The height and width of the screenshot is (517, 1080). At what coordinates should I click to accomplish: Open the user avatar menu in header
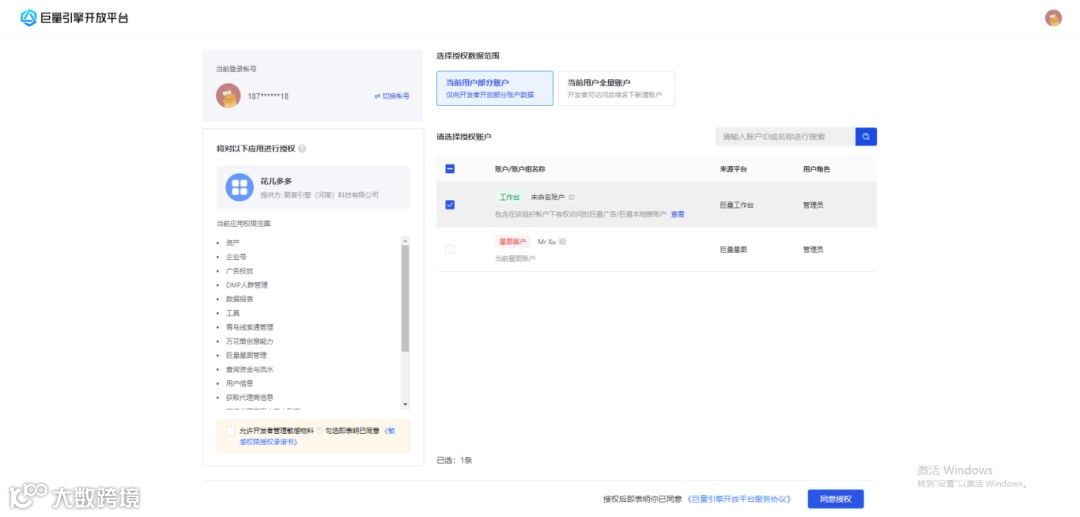point(1053,18)
